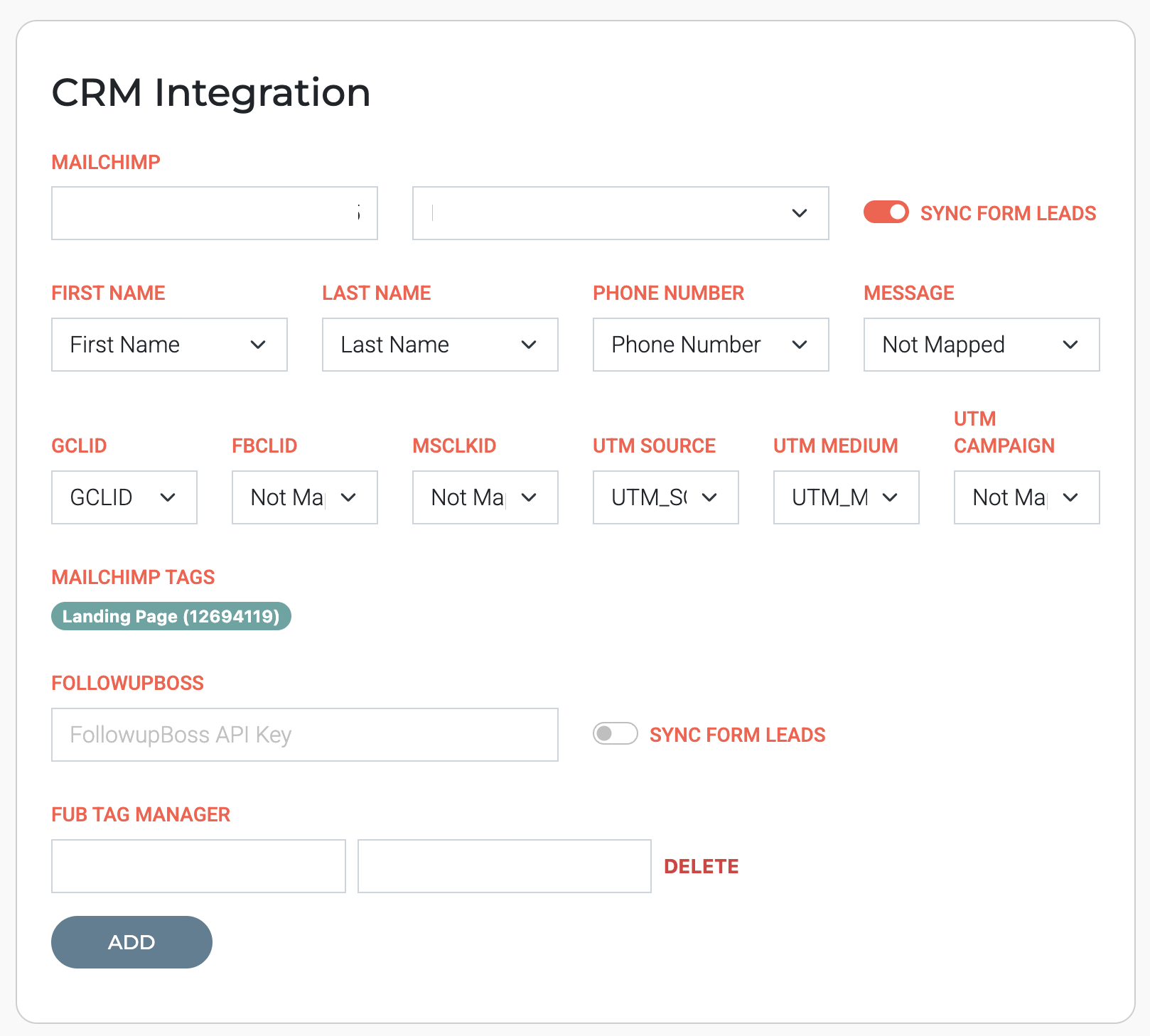Click the MAILCHIMP TAGS label
Viewport: 1150px width, 1036px height.
[133, 577]
